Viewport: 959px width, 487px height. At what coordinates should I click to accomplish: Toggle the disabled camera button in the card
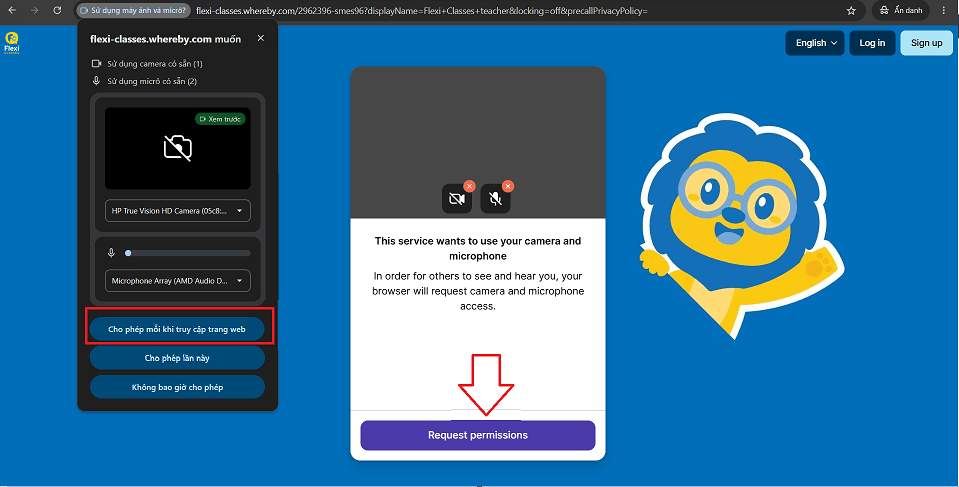pos(457,198)
